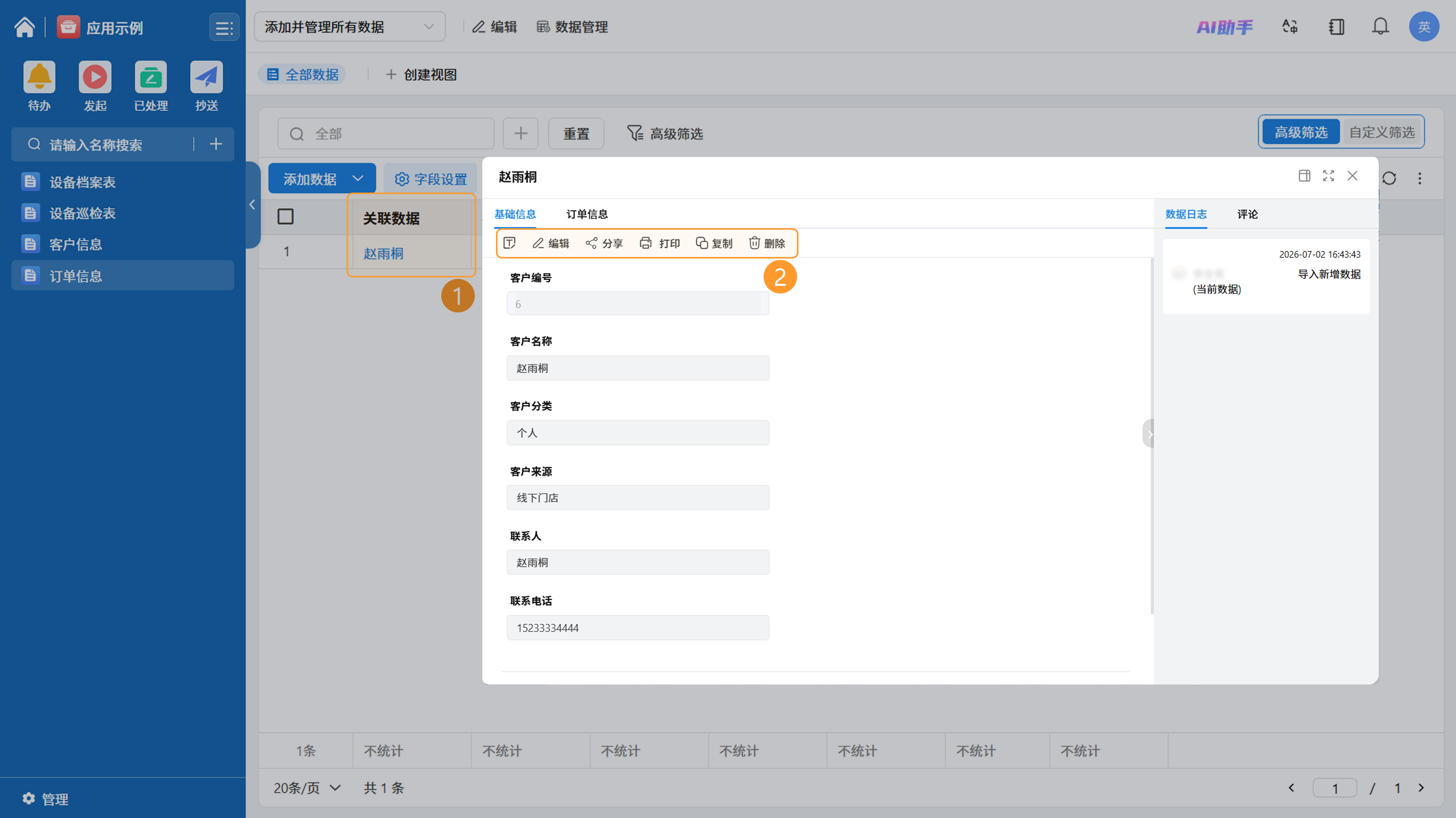Expand the 添加数据 dropdown arrow

358,179
